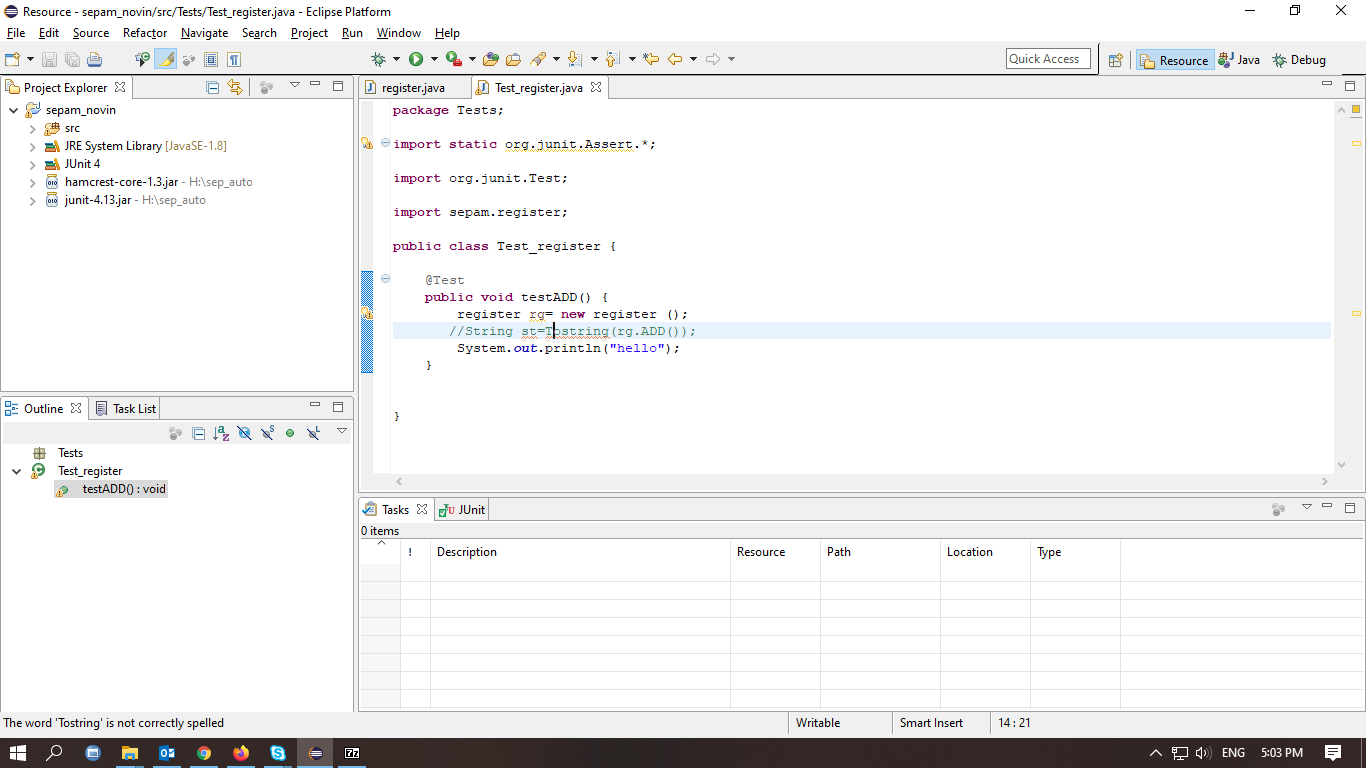Click the Back navigation arrow icon

674,59
